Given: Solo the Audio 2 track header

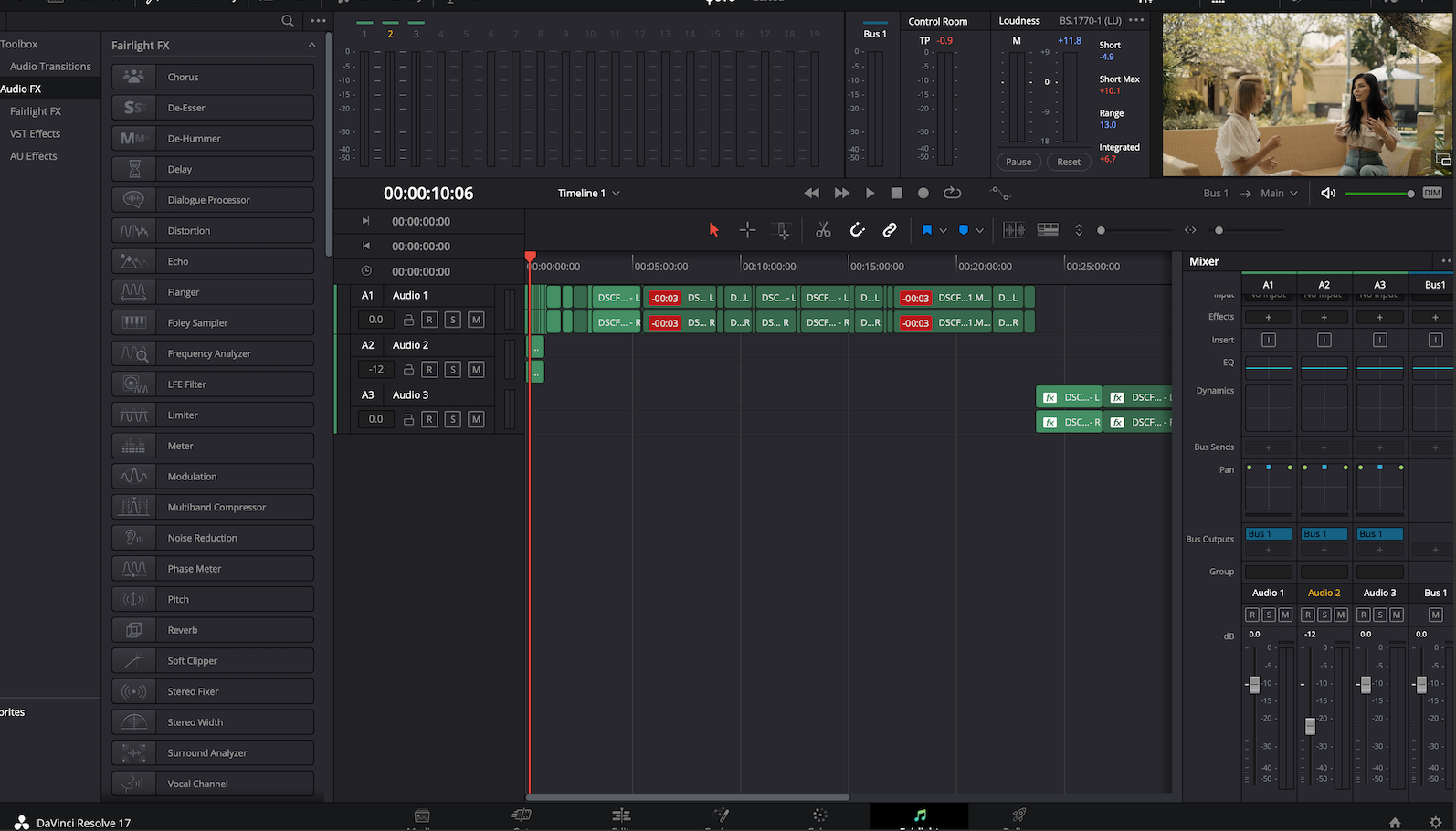Looking at the screenshot, I should (452, 369).
